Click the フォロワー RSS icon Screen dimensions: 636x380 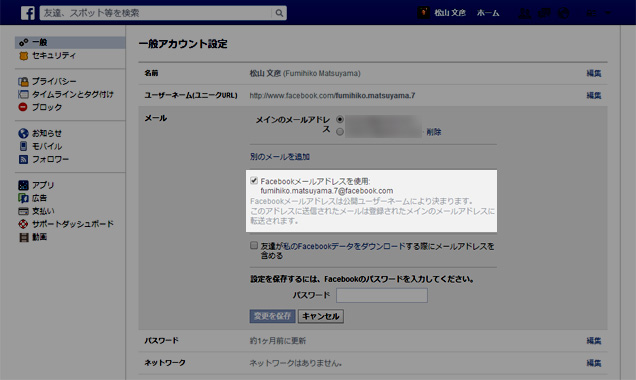pos(24,159)
